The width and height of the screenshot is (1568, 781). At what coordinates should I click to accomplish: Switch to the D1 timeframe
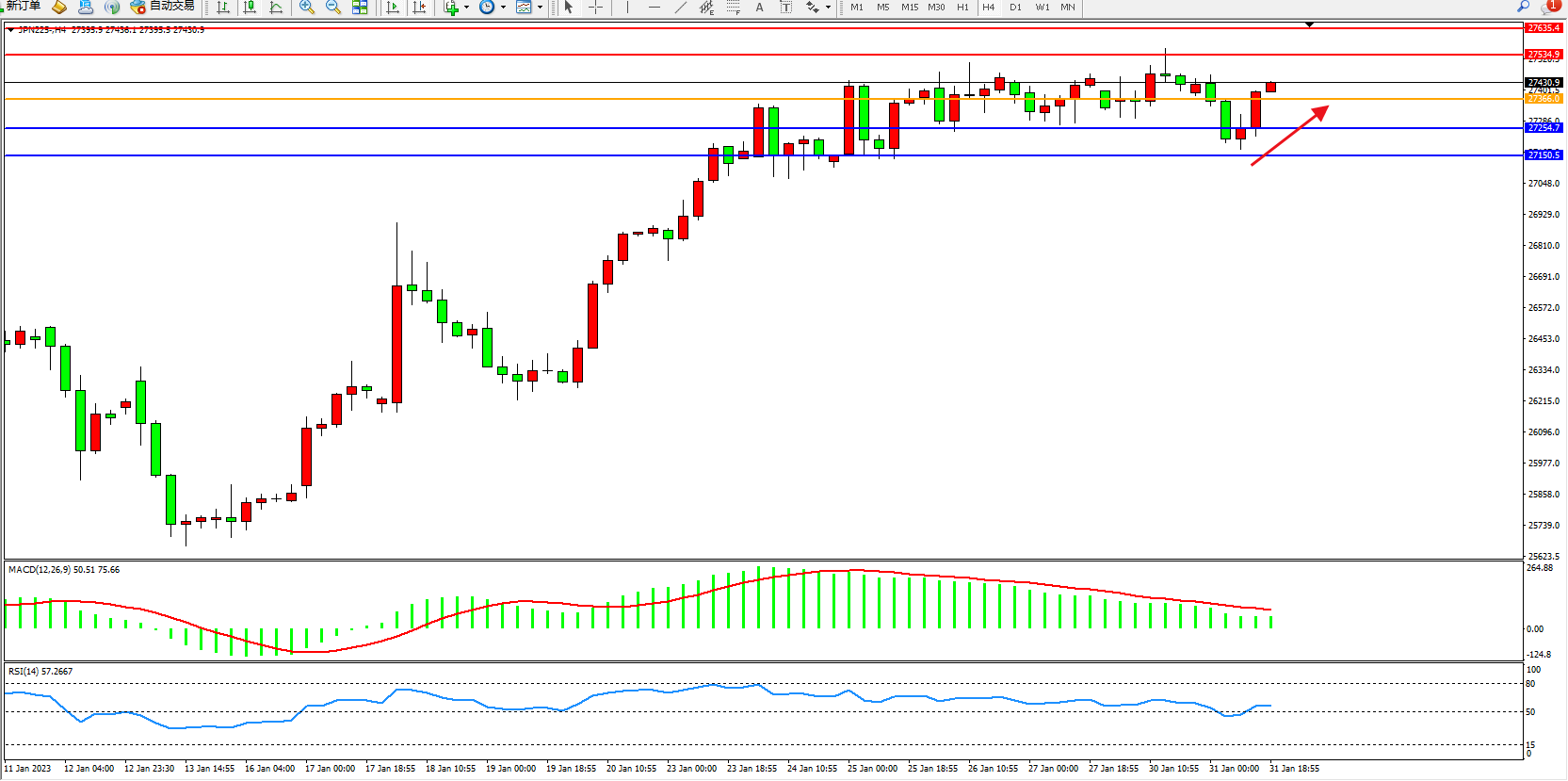(x=1015, y=7)
